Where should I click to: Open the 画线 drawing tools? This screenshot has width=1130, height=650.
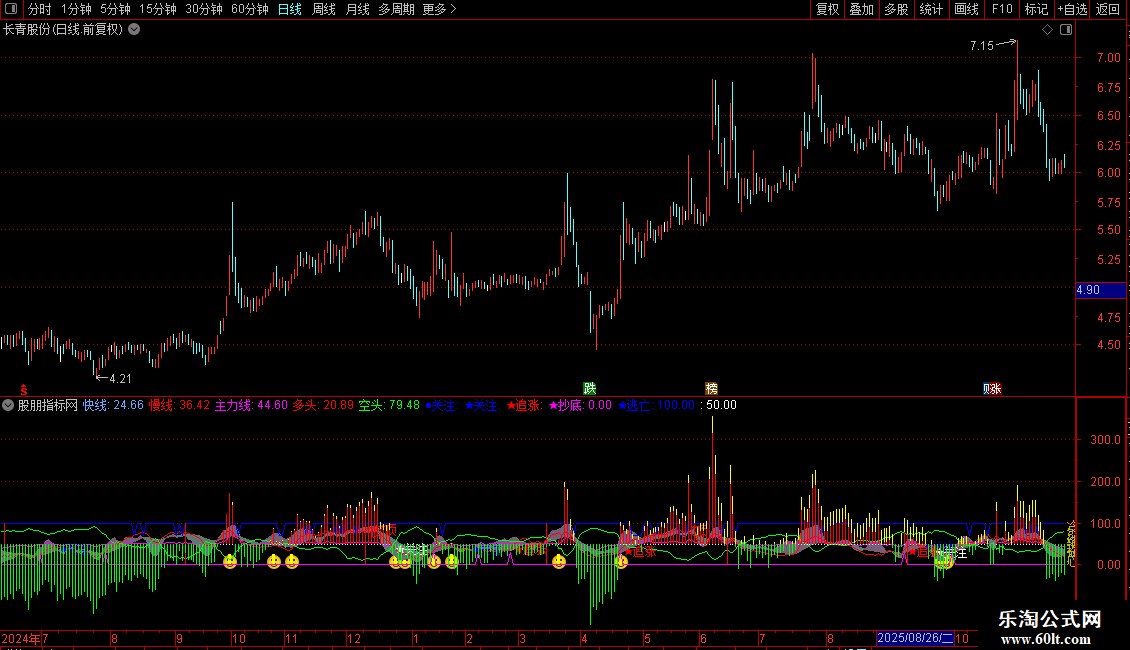[x=966, y=9]
